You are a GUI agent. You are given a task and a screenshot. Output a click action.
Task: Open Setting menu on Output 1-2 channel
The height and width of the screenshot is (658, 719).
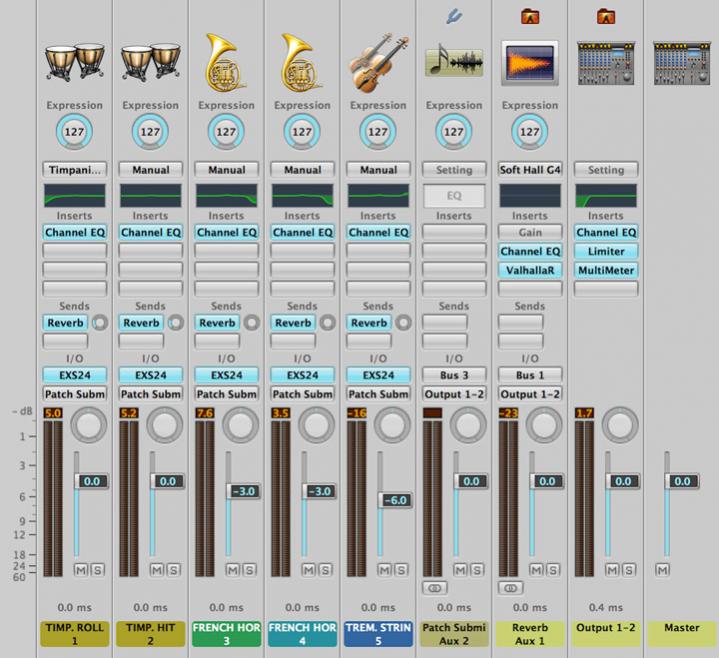click(606, 170)
